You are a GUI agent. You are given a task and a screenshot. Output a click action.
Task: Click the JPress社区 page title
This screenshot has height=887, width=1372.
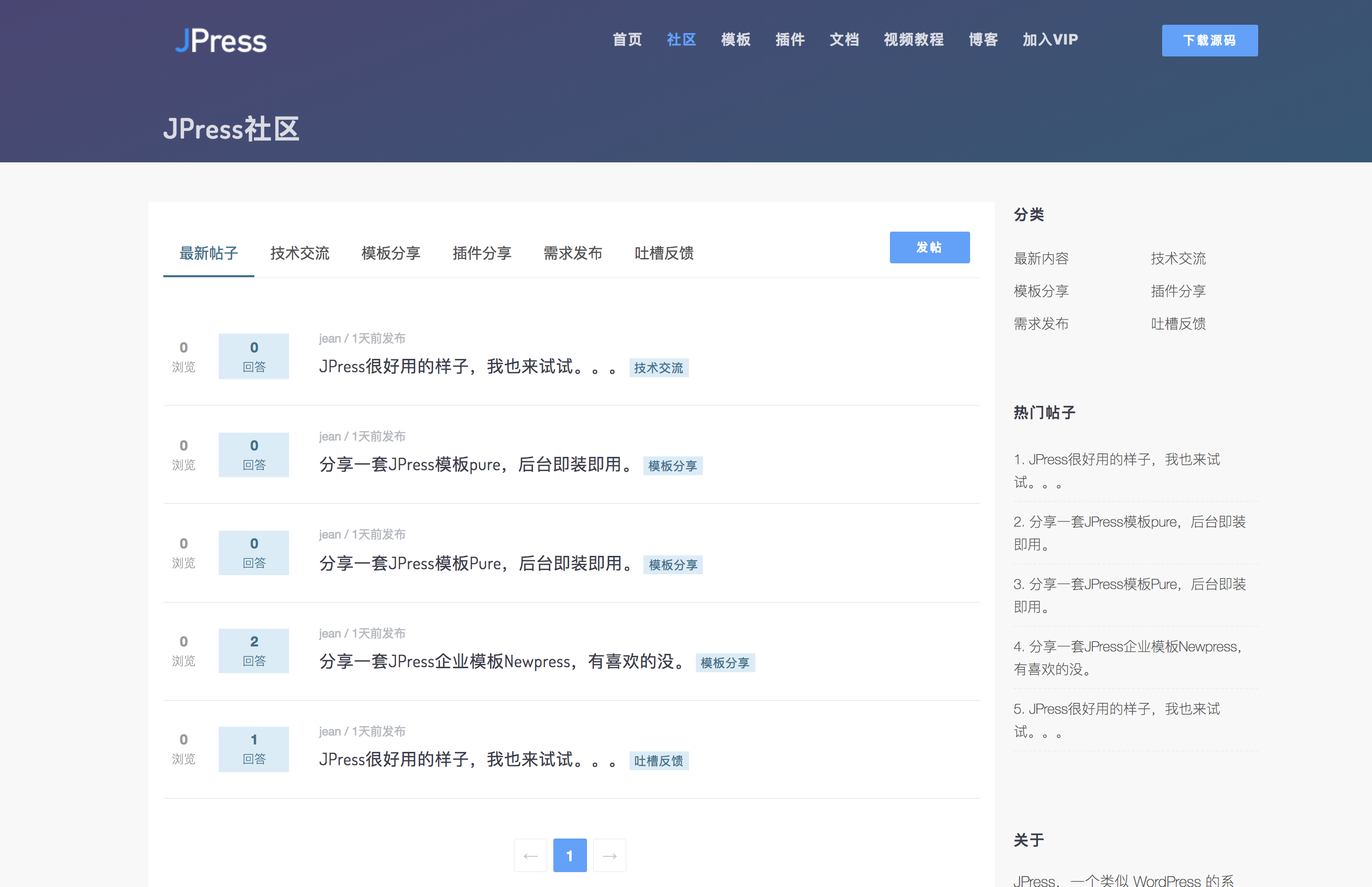(x=231, y=128)
